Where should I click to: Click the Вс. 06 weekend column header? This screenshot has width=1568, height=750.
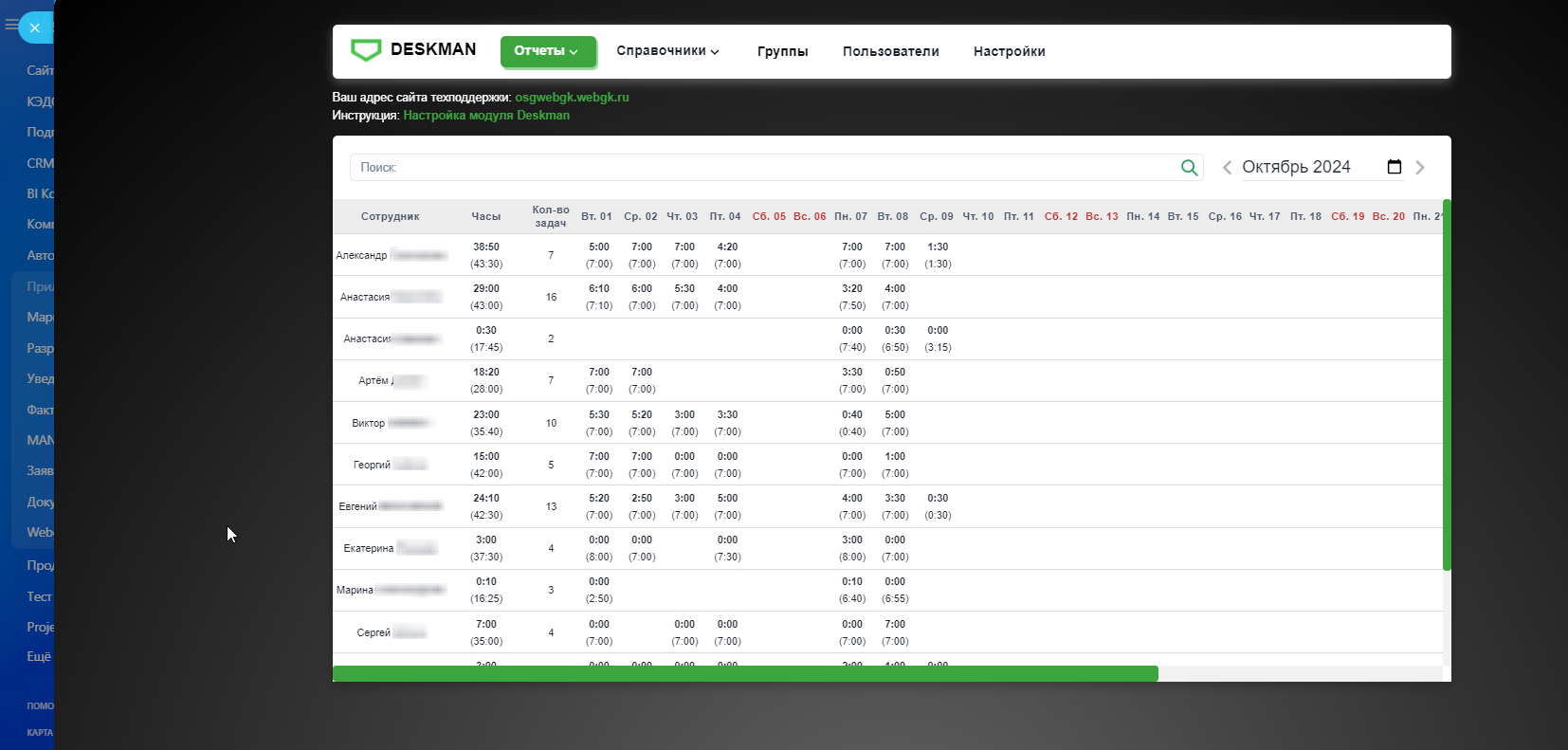pyautogui.click(x=810, y=216)
